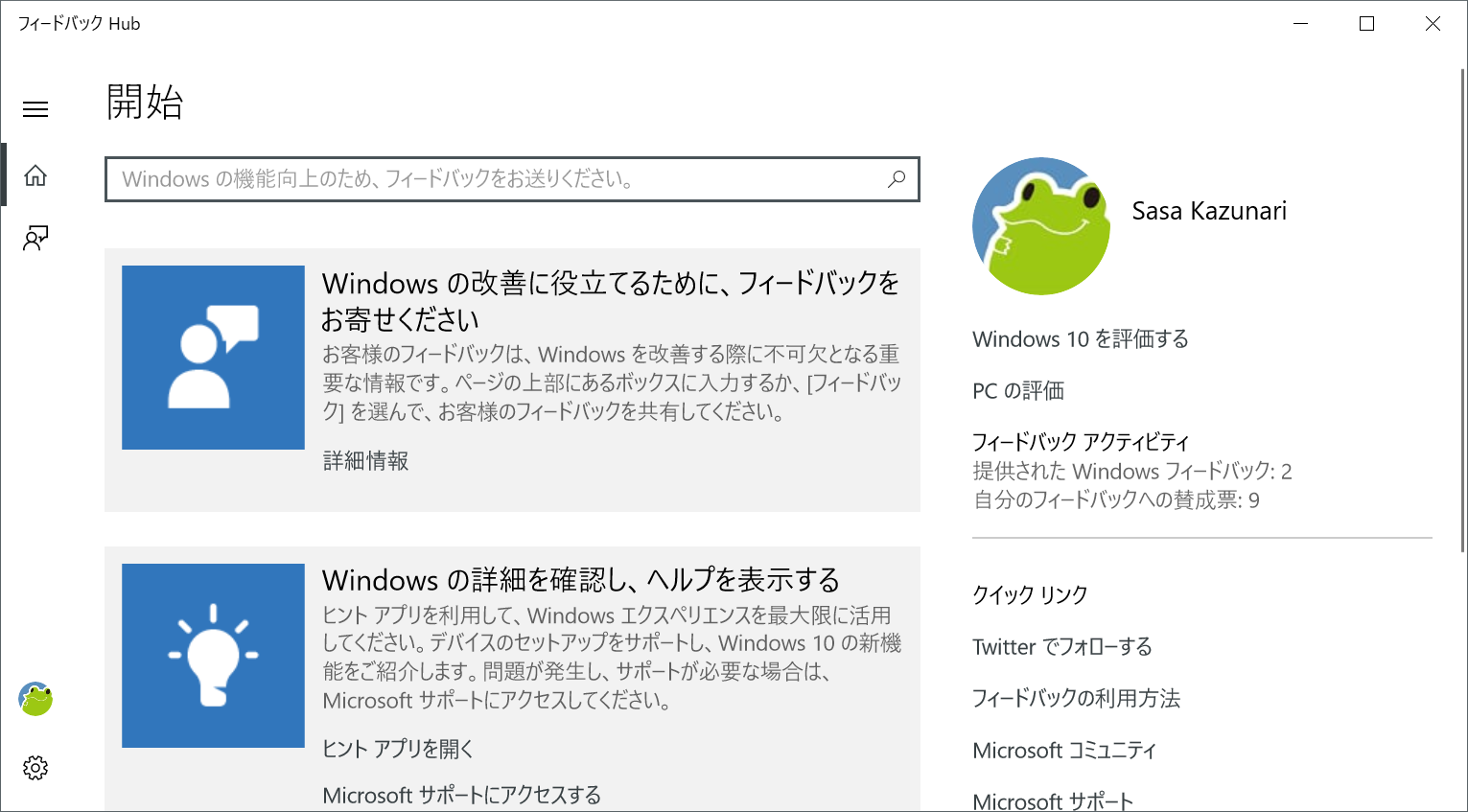Open PC の評価 link
This screenshot has width=1468, height=812.
coord(1018,391)
